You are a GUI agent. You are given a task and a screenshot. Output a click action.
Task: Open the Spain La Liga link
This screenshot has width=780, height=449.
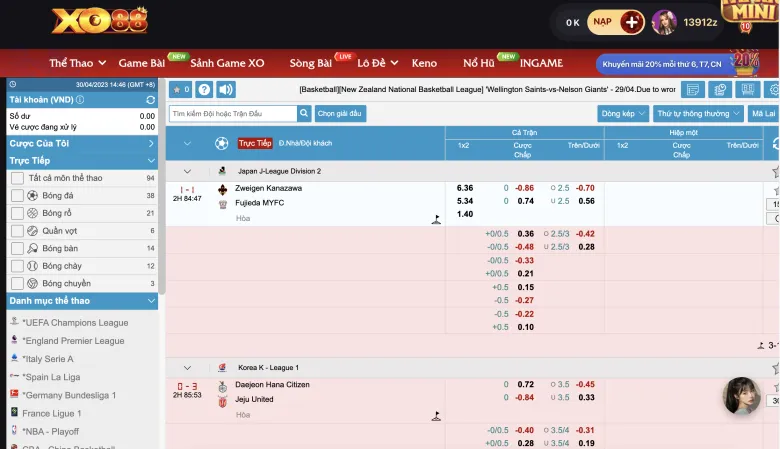pyautogui.click(x=51, y=377)
